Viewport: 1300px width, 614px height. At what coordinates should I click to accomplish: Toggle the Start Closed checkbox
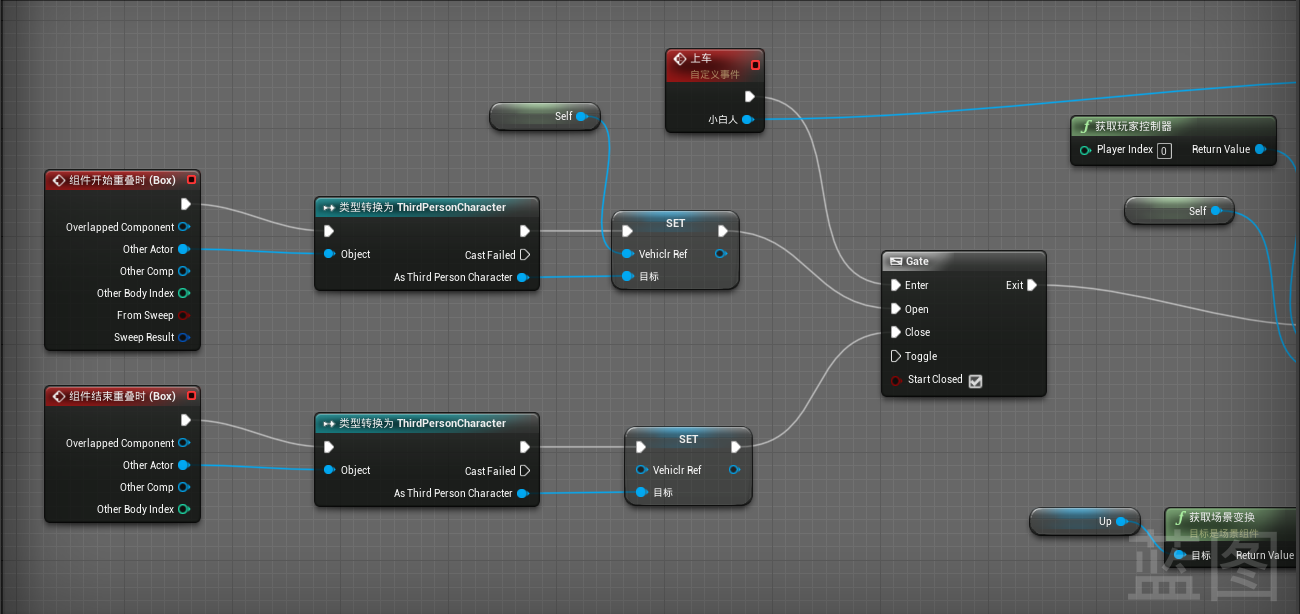(x=976, y=381)
